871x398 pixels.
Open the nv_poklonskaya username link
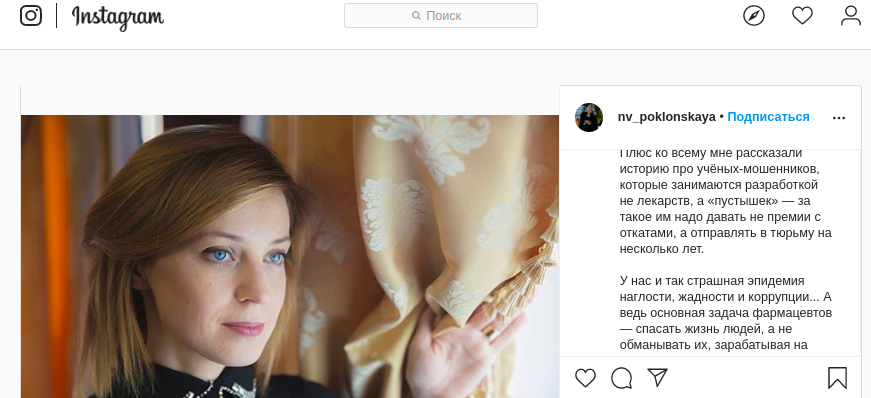click(666, 117)
